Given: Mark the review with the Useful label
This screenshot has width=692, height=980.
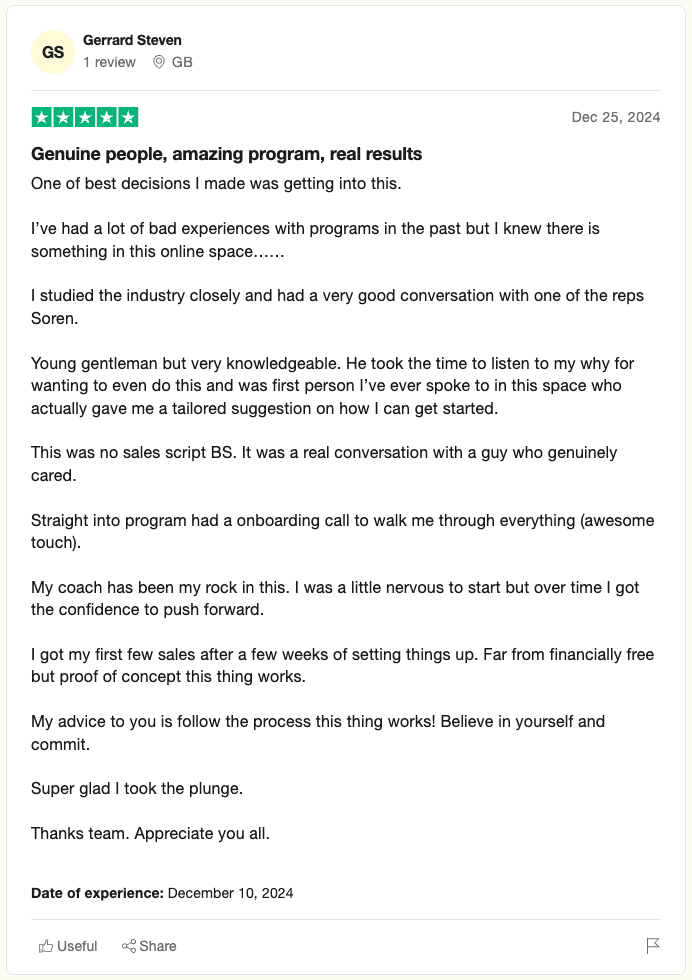Looking at the screenshot, I should tap(77, 946).
